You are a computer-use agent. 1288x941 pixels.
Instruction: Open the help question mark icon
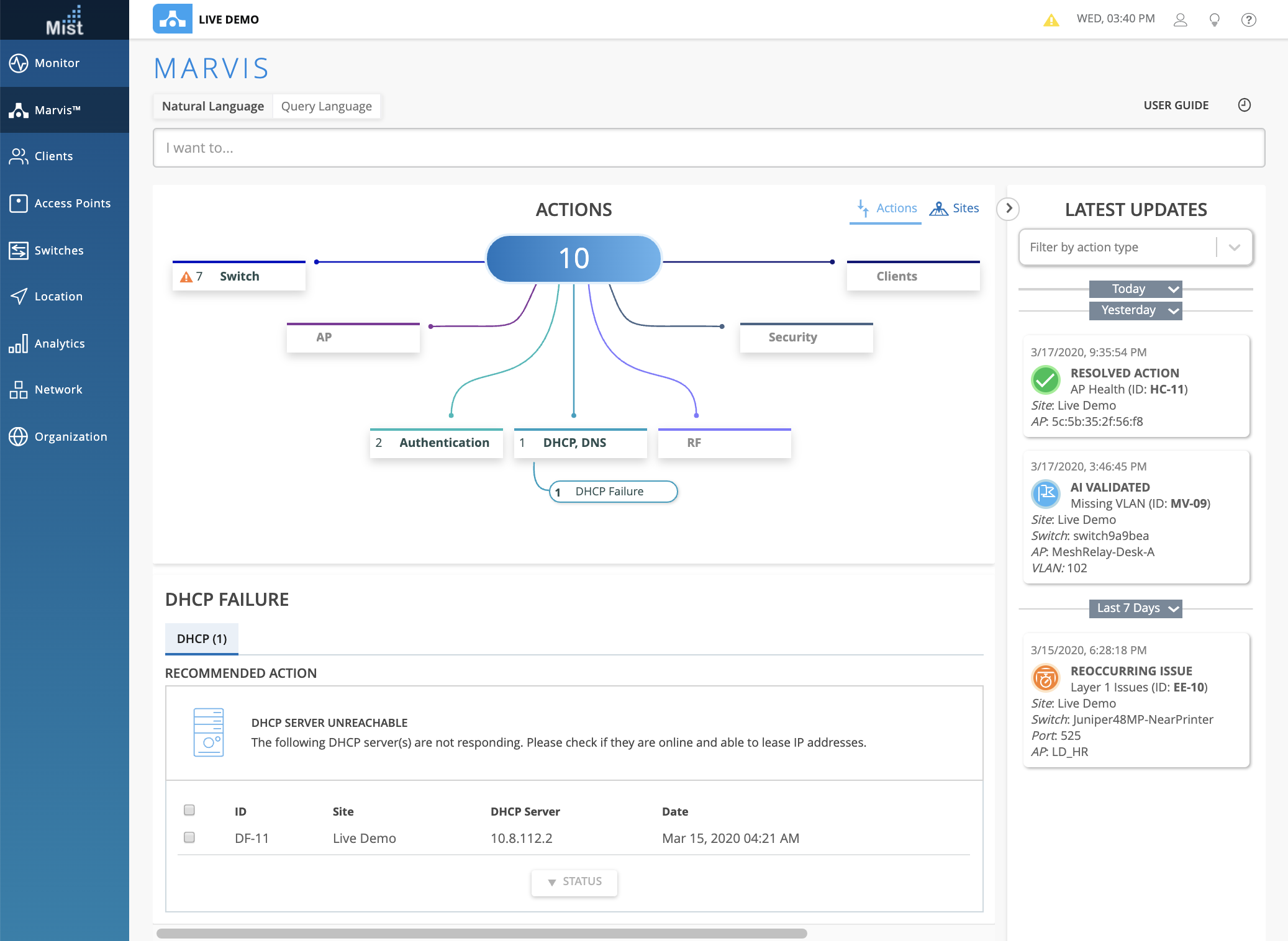pos(1248,20)
